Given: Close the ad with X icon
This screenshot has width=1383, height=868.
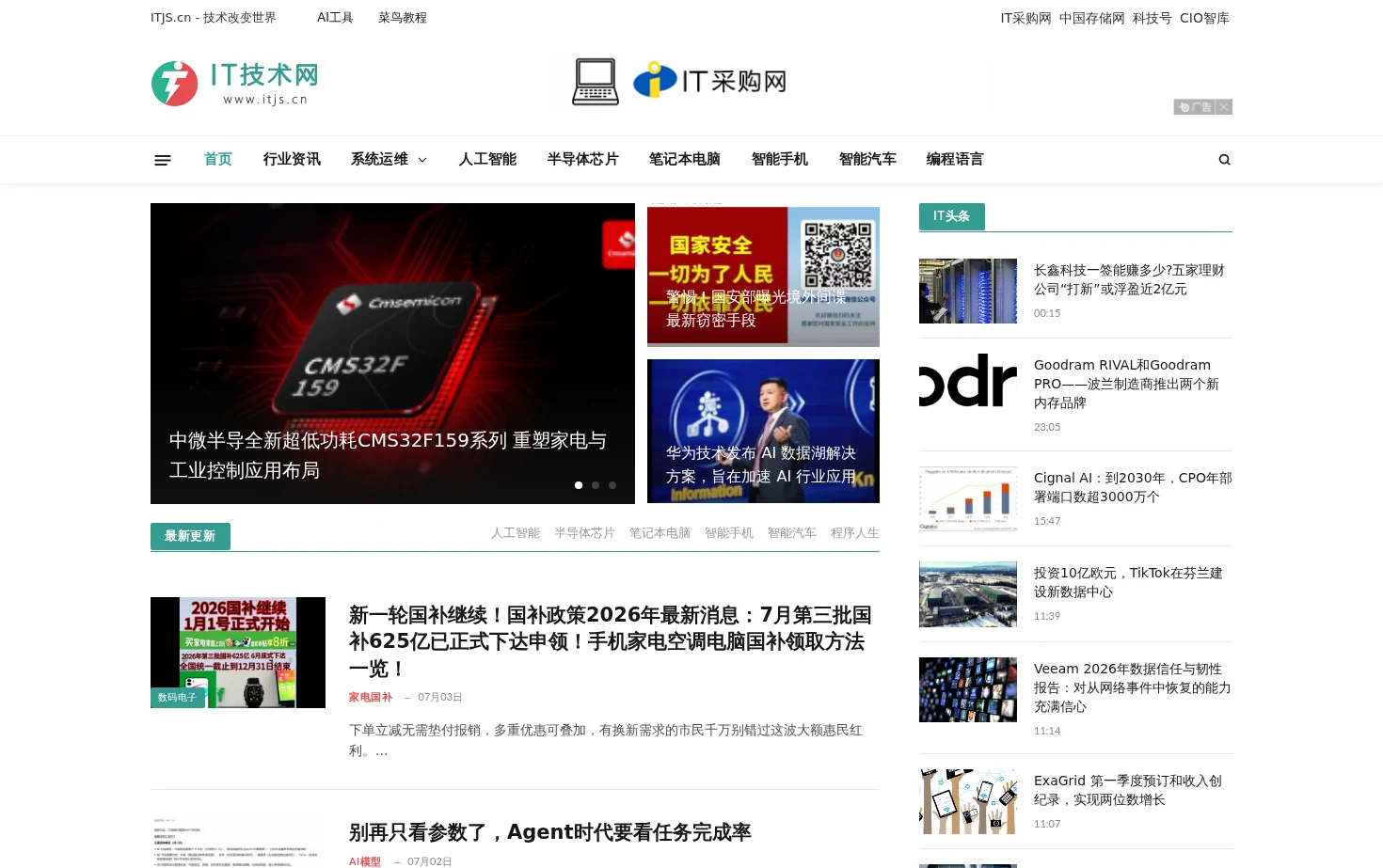Looking at the screenshot, I should [x=1223, y=107].
